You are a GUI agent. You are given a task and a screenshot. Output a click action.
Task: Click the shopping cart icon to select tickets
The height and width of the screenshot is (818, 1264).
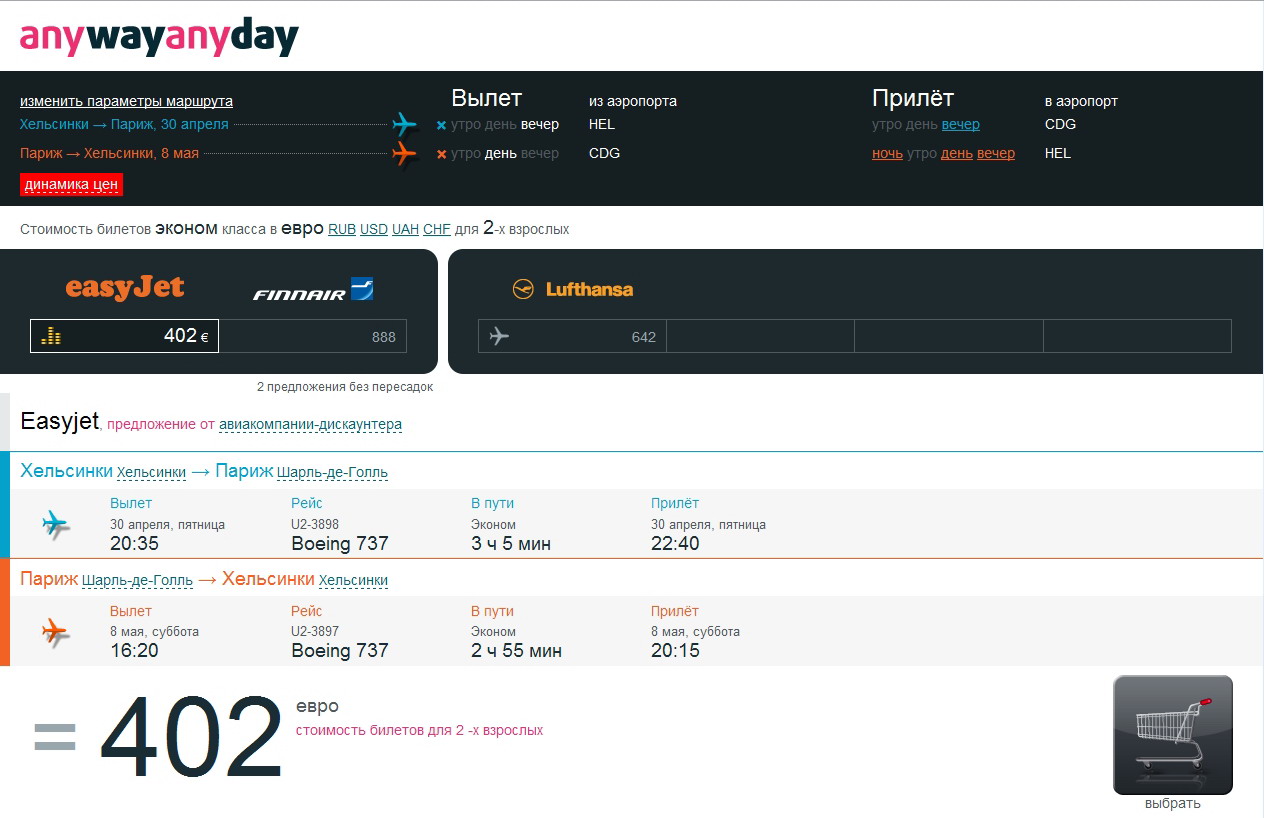(x=1172, y=735)
